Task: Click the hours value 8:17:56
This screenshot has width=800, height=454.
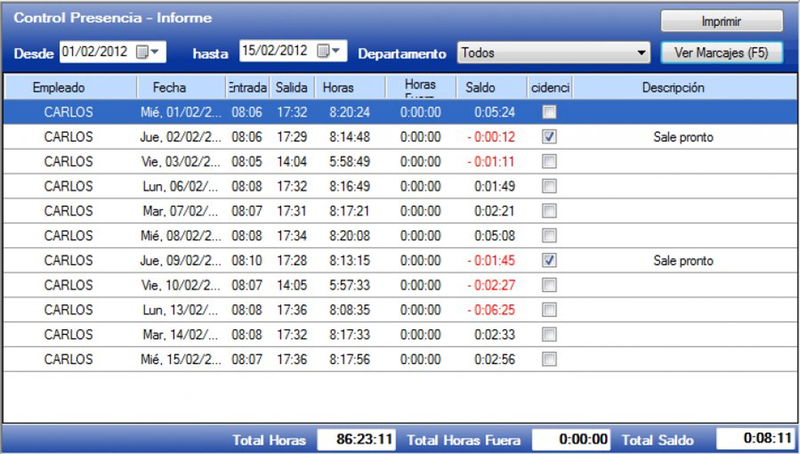Action: coord(349,359)
